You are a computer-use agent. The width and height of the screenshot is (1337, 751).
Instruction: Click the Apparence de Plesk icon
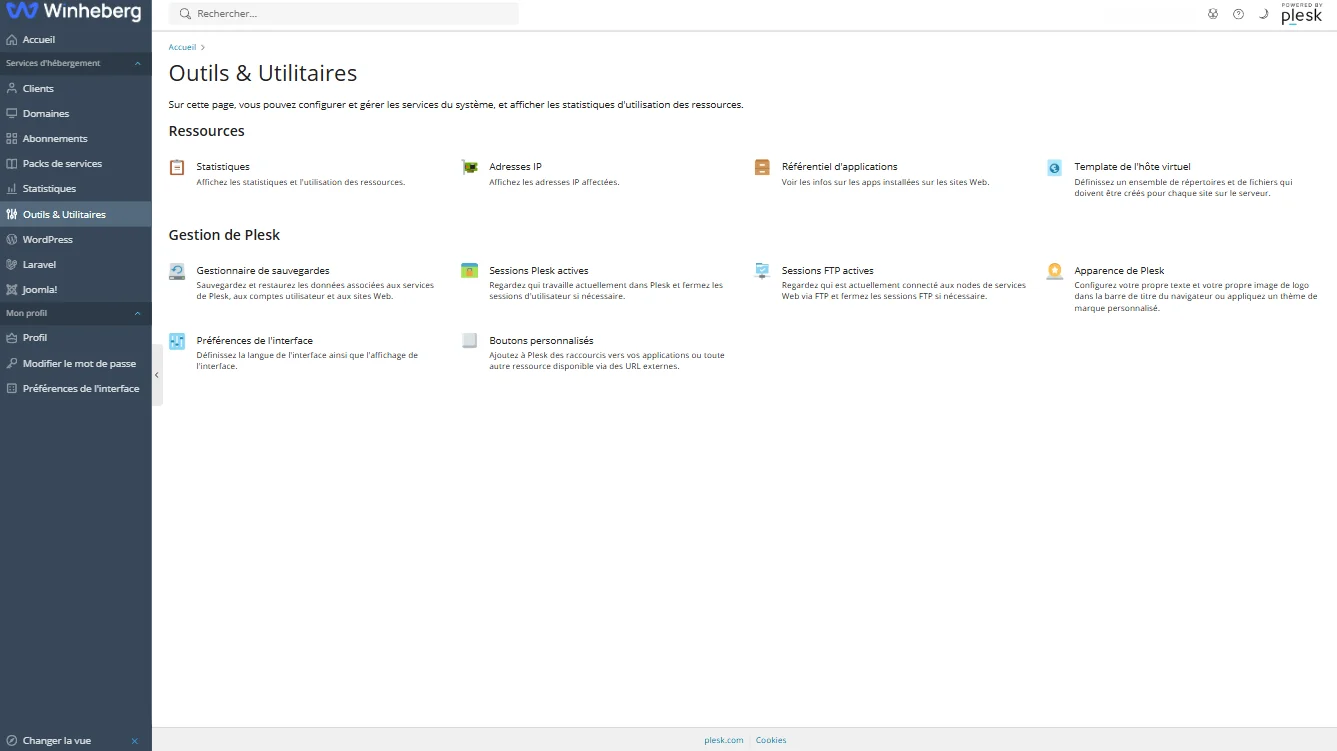point(1055,271)
